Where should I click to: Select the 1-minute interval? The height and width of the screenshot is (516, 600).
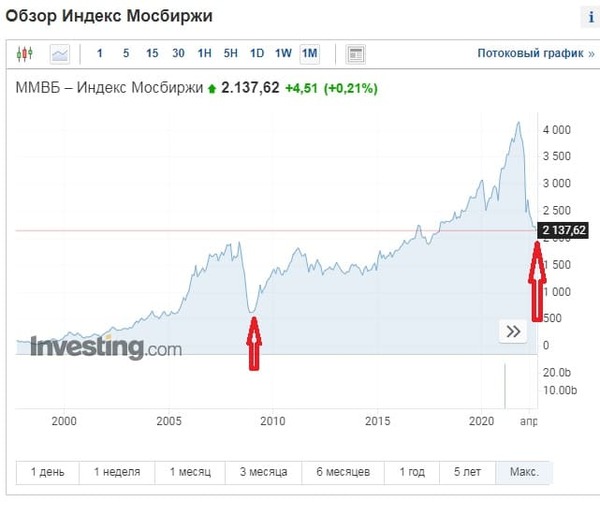tap(99, 53)
